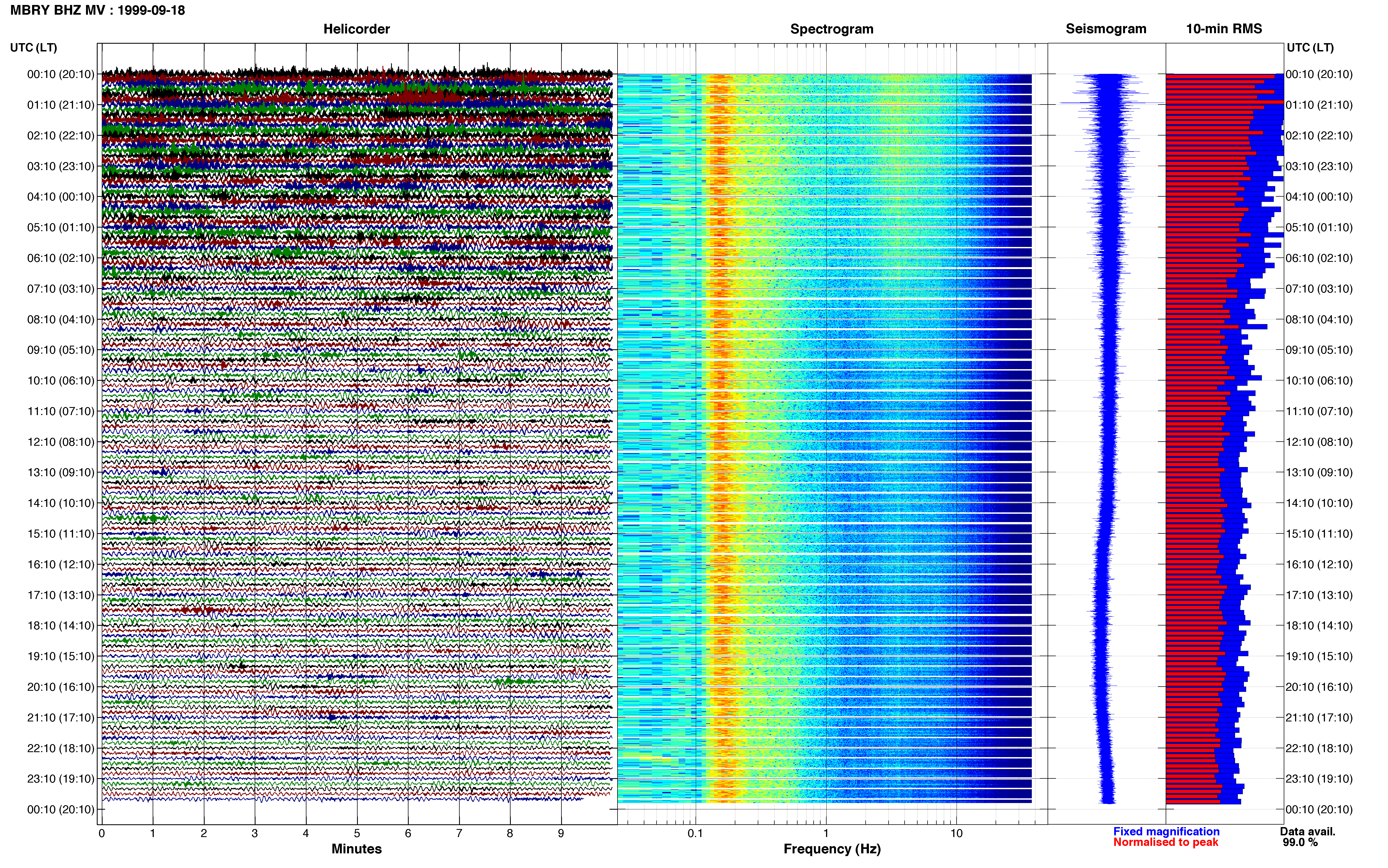This screenshot has height=868, width=1388.
Task: Click the 'Normalised to peak' legend text
Action: pyautogui.click(x=1166, y=842)
